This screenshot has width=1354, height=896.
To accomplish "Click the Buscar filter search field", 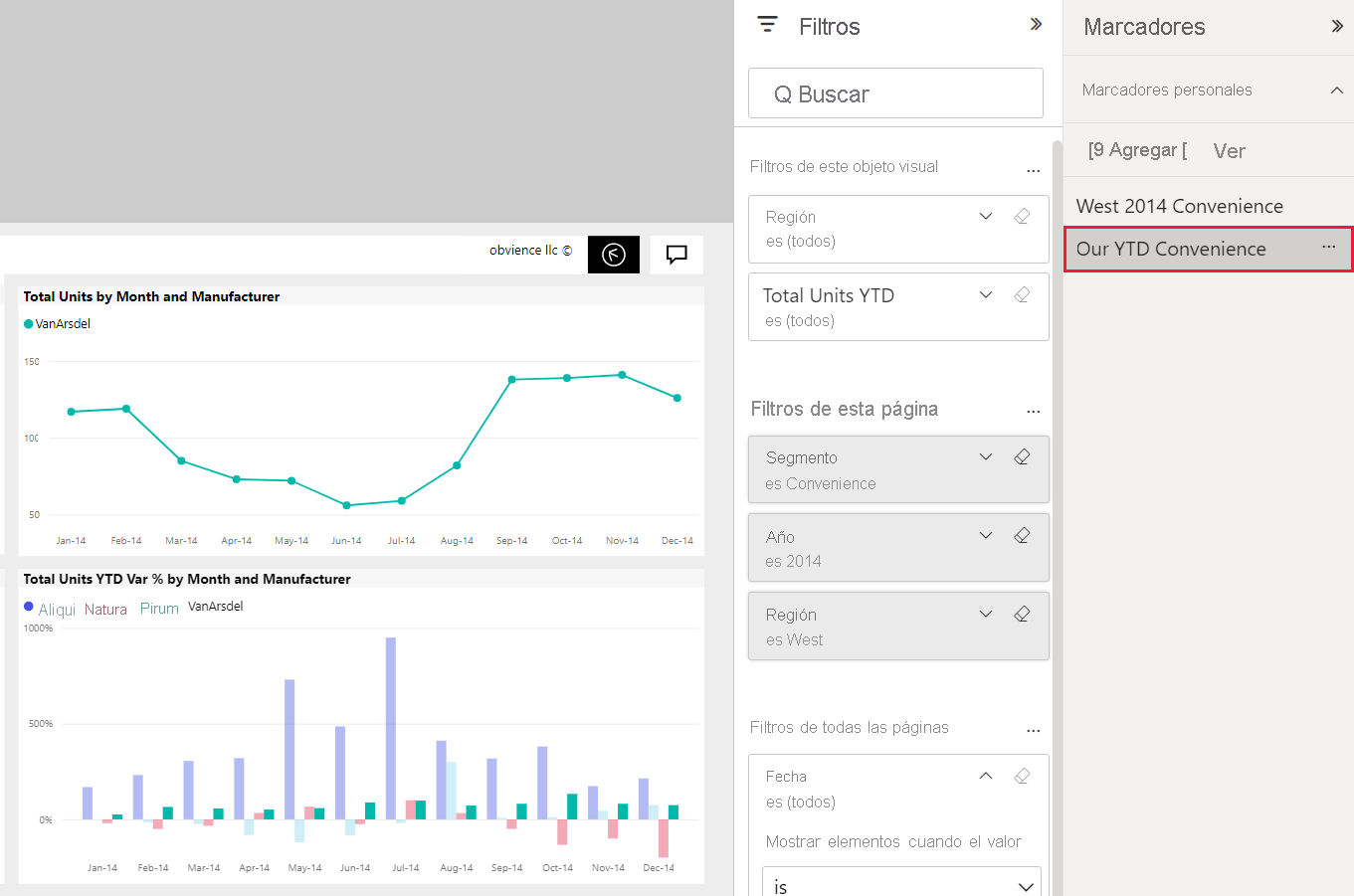I will tap(895, 93).
